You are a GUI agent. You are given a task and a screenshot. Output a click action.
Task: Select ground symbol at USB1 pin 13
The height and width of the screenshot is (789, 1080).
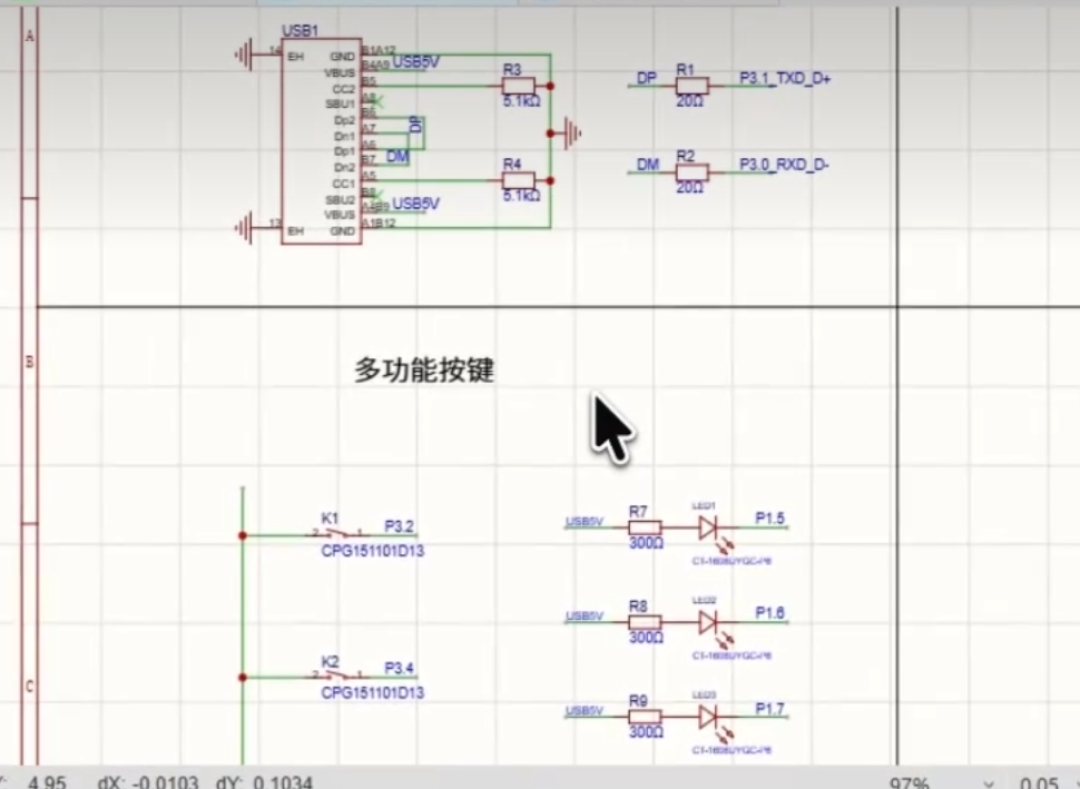(244, 227)
